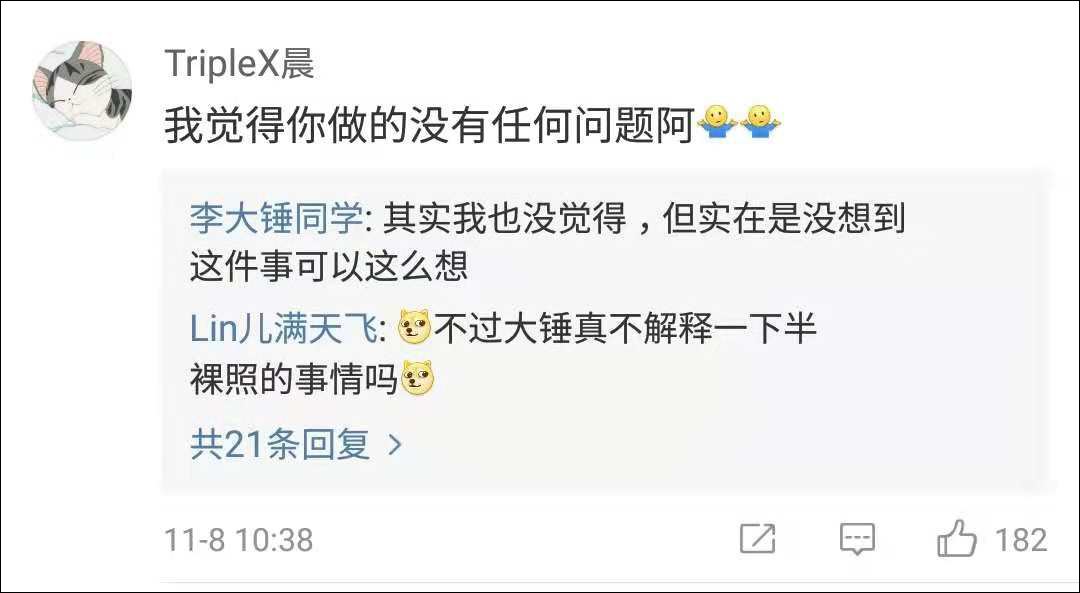This screenshot has width=1080, height=593.
Task: Select the comment 我觉得你做的没有任何问题阿
Action: (429, 124)
